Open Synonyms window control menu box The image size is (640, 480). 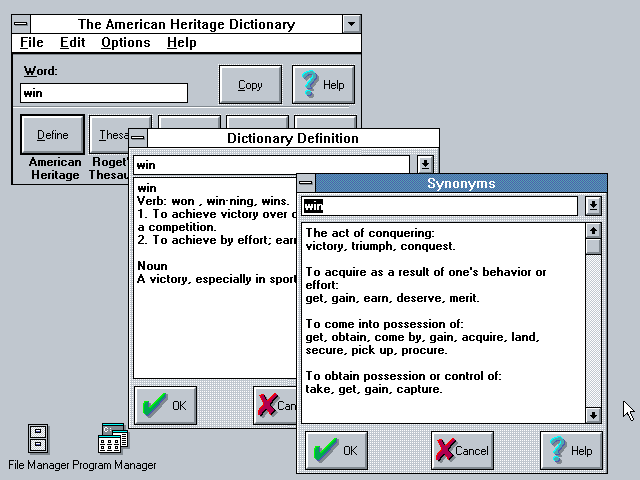click(307, 183)
